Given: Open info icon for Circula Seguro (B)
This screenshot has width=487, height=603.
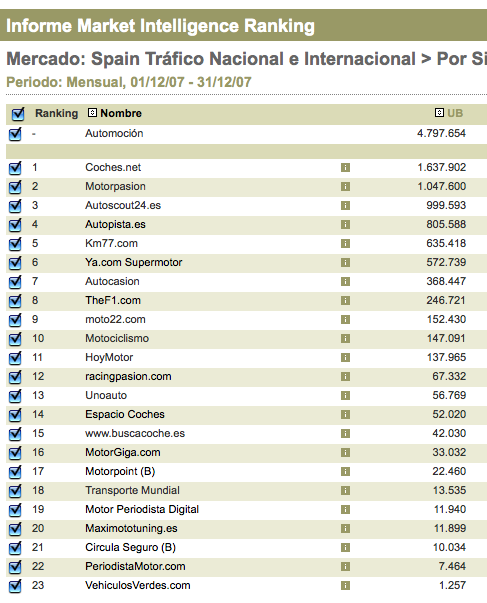Looking at the screenshot, I should click(x=345, y=548).
